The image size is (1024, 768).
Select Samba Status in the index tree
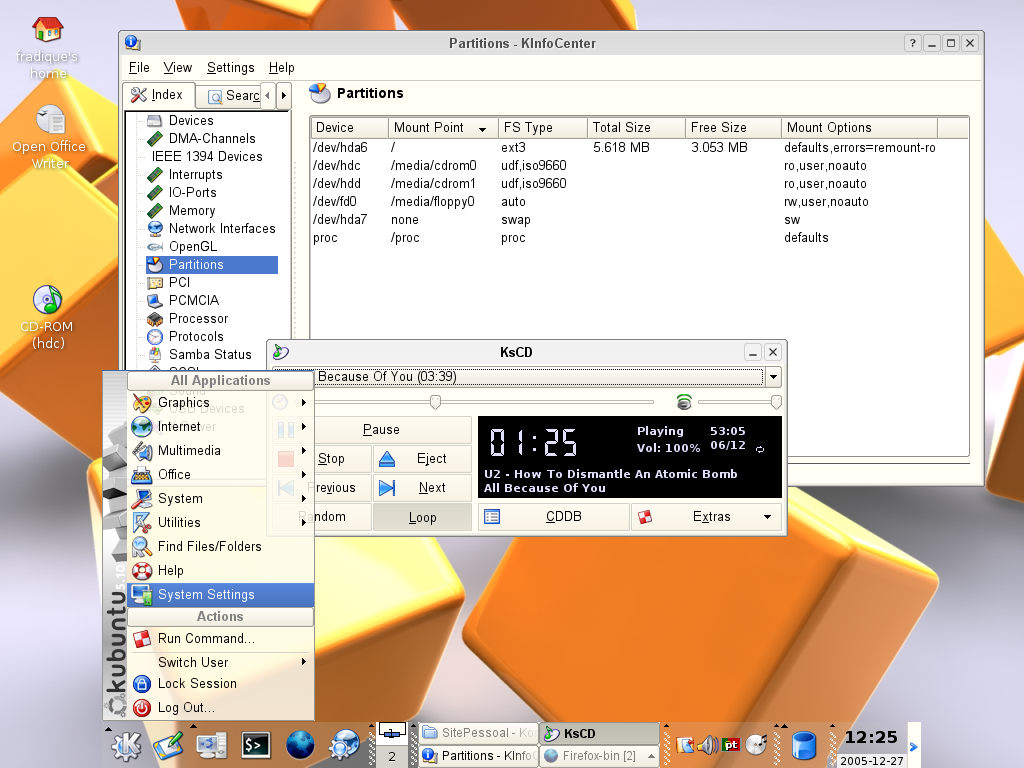coord(210,355)
